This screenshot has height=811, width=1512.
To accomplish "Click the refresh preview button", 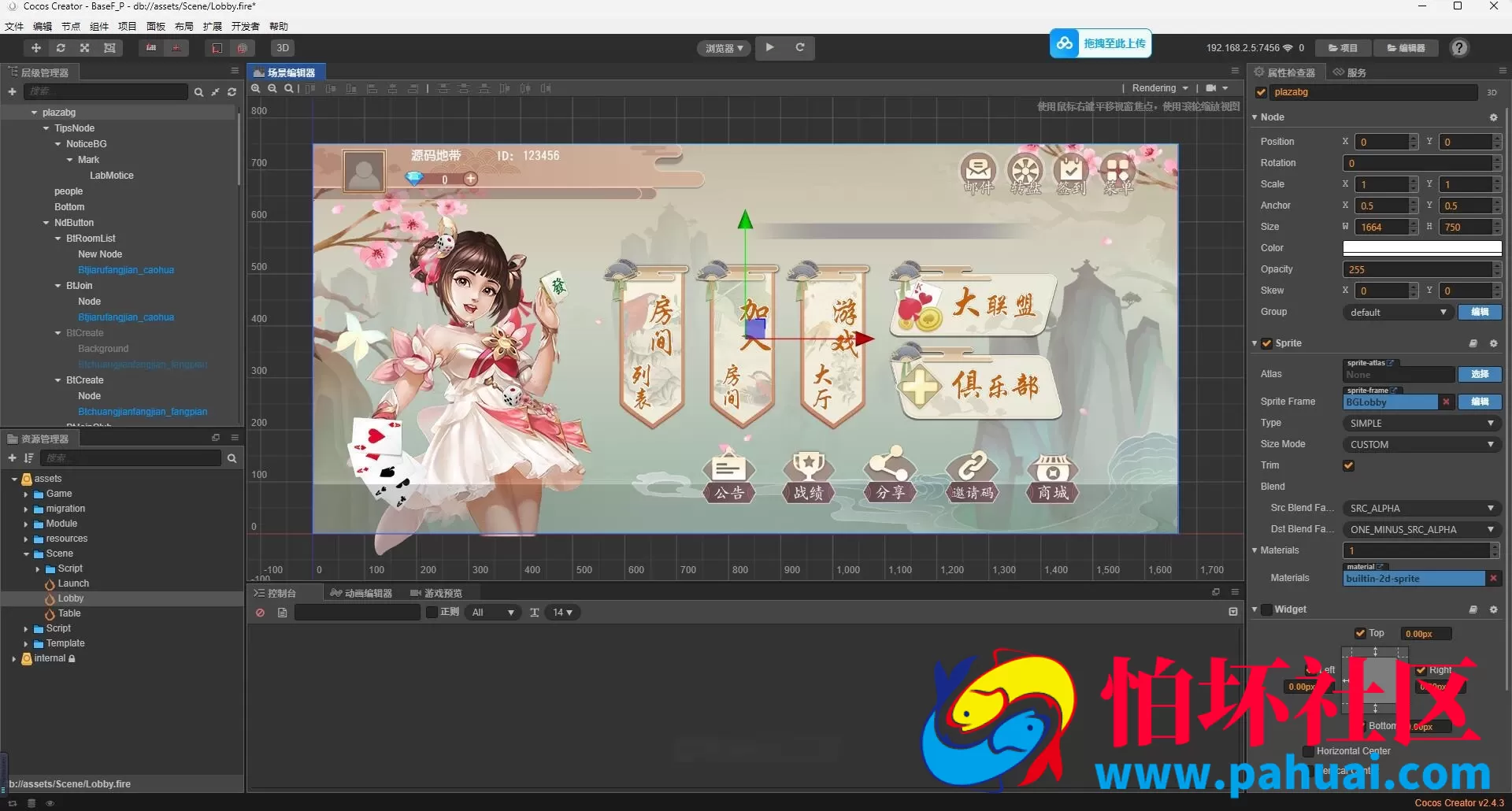I will (800, 47).
